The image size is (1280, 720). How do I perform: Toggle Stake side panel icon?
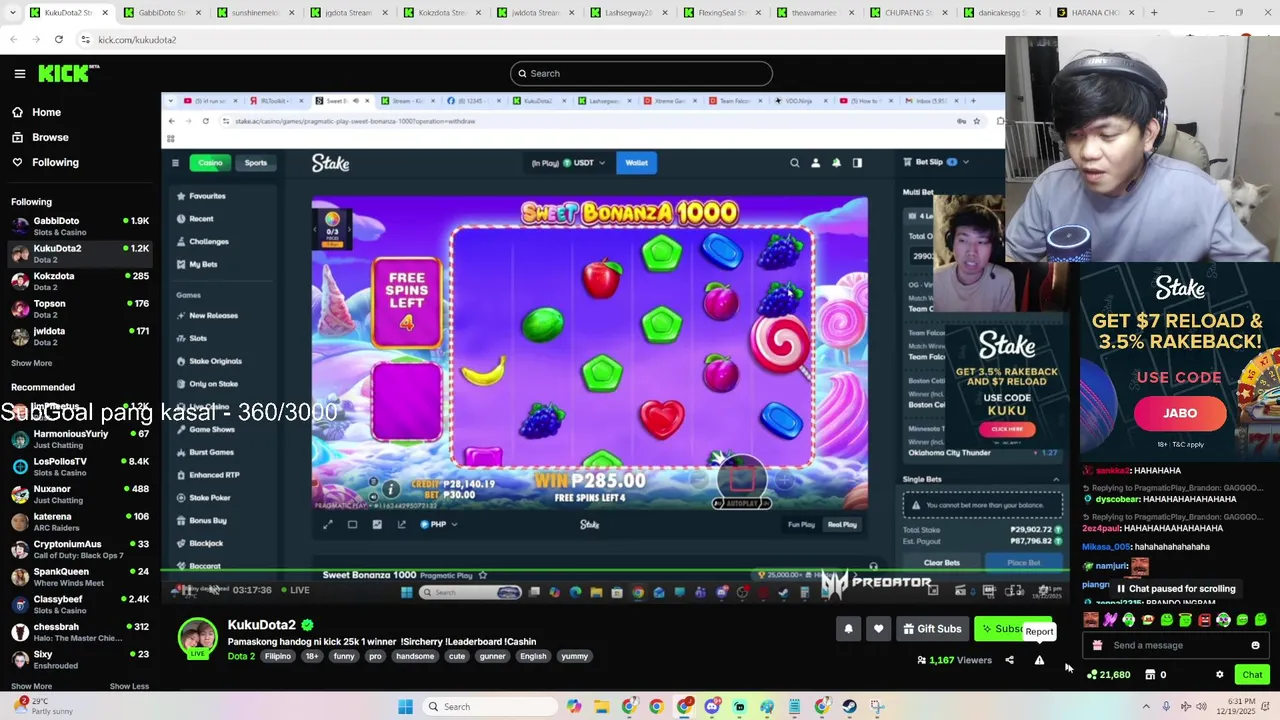857,163
